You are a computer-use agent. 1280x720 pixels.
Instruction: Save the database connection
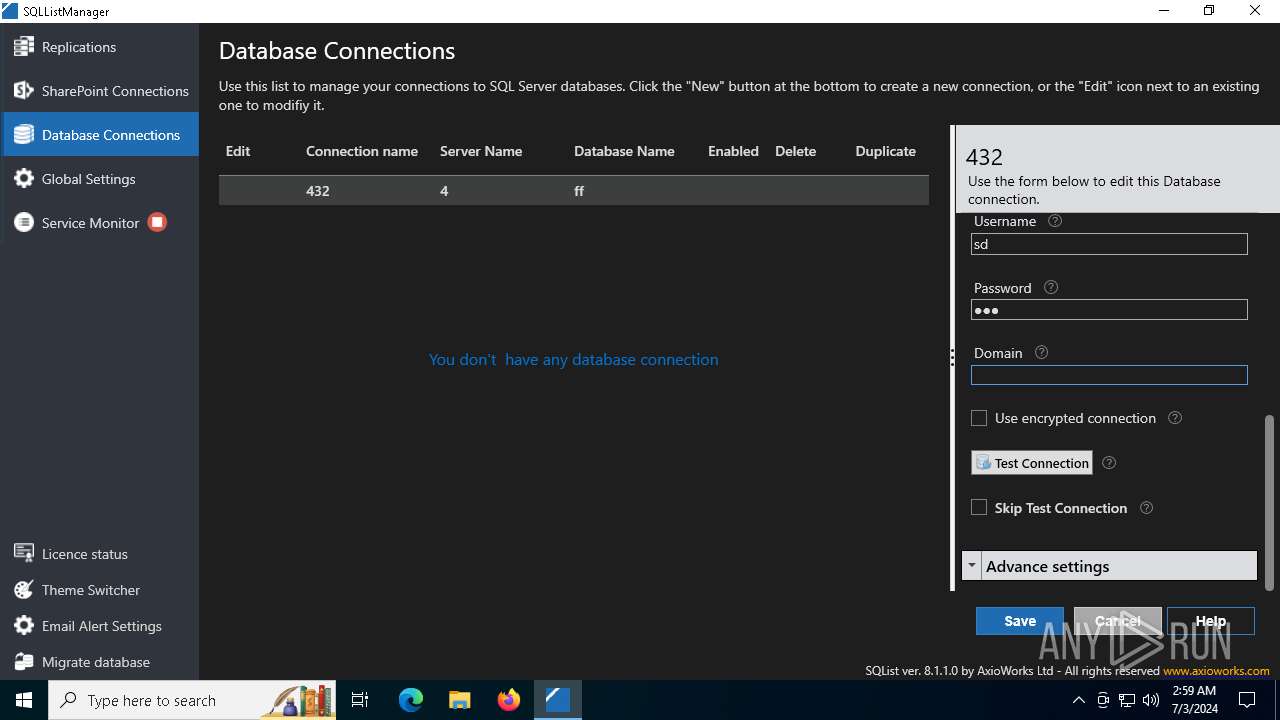click(x=1020, y=621)
